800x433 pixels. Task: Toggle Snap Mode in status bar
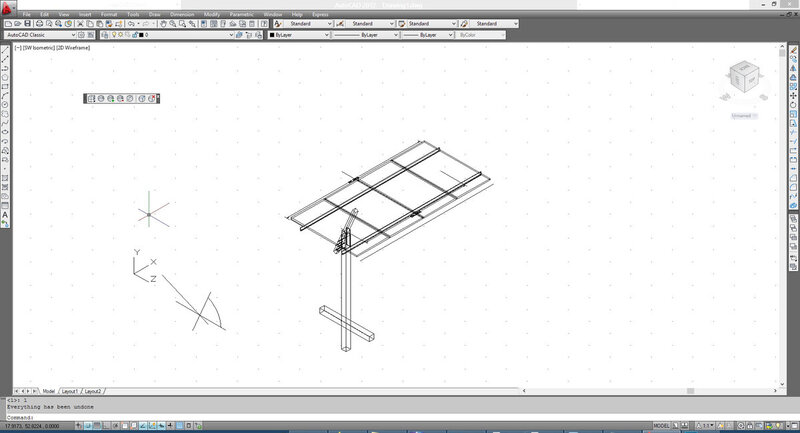coord(88,426)
